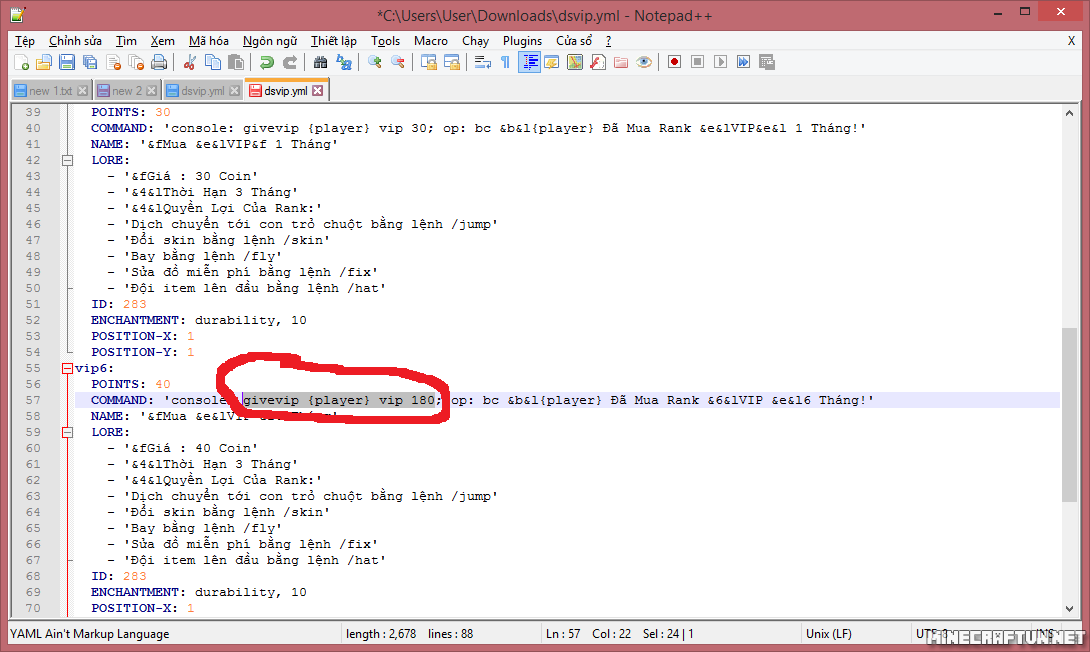This screenshot has height=652, width=1090.
Task: Toggle Show All Characters pilcrow icon
Action: 505,63
